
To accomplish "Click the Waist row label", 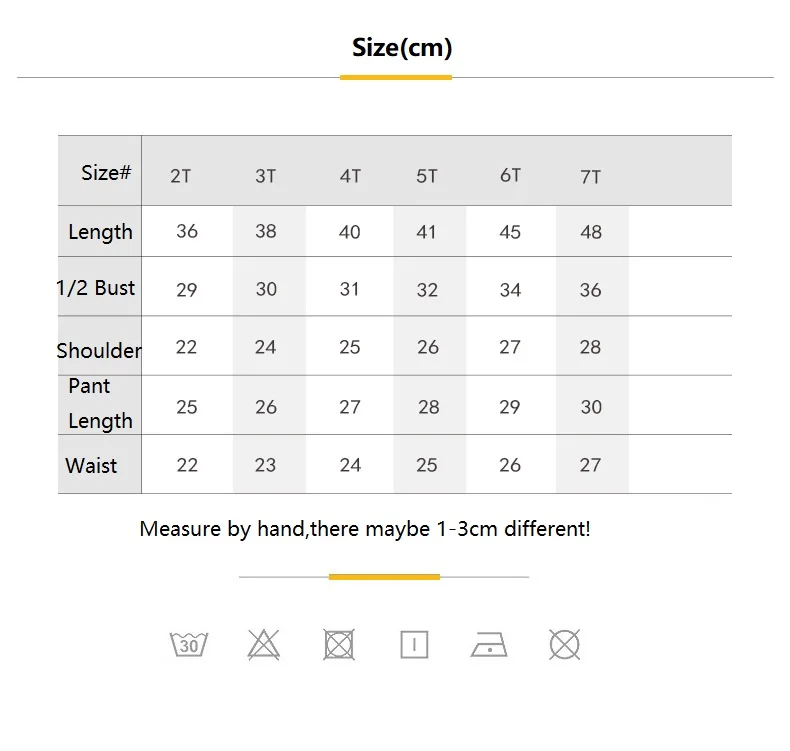I will click(91, 465).
